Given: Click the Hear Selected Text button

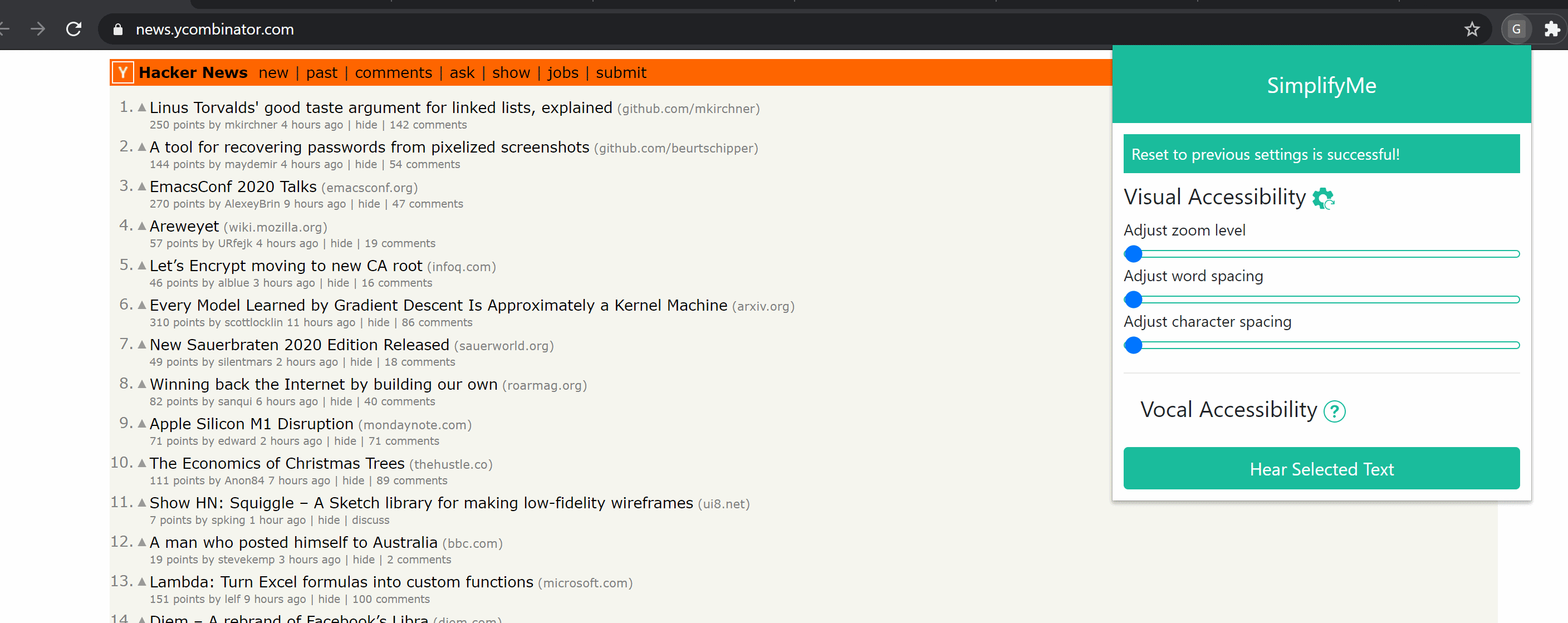Looking at the screenshot, I should pyautogui.click(x=1321, y=468).
